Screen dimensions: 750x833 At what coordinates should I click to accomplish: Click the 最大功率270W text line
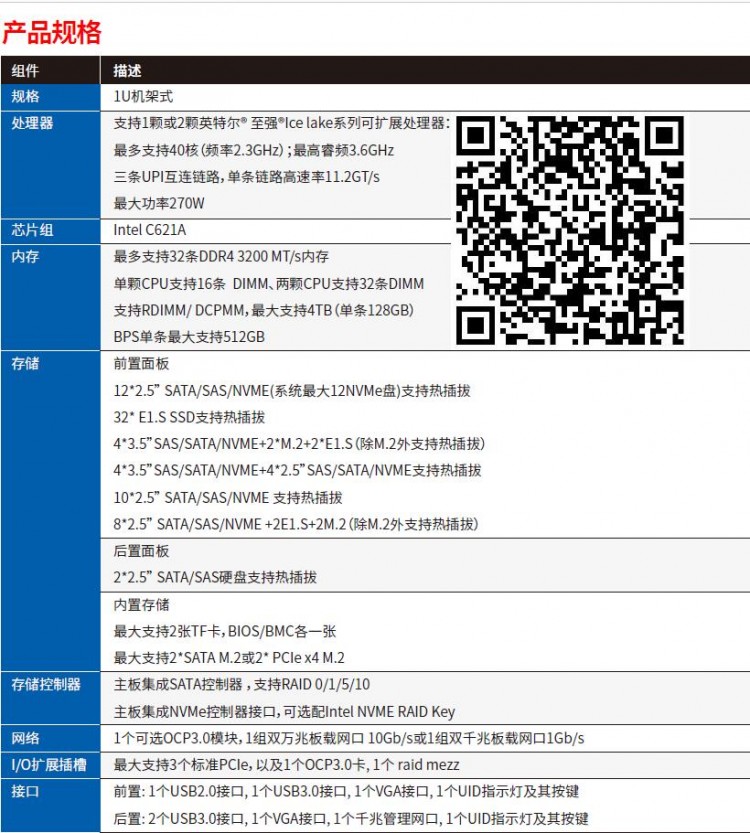click(160, 204)
